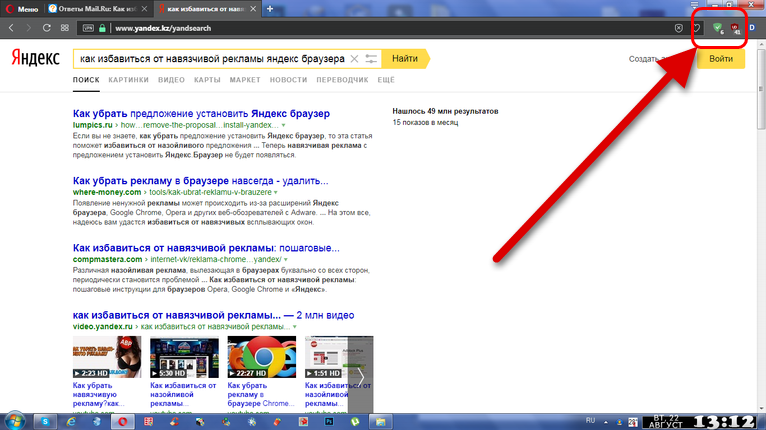The width and height of the screenshot is (766, 430).
Task: Click the yellow Войти button
Action: (x=721, y=59)
